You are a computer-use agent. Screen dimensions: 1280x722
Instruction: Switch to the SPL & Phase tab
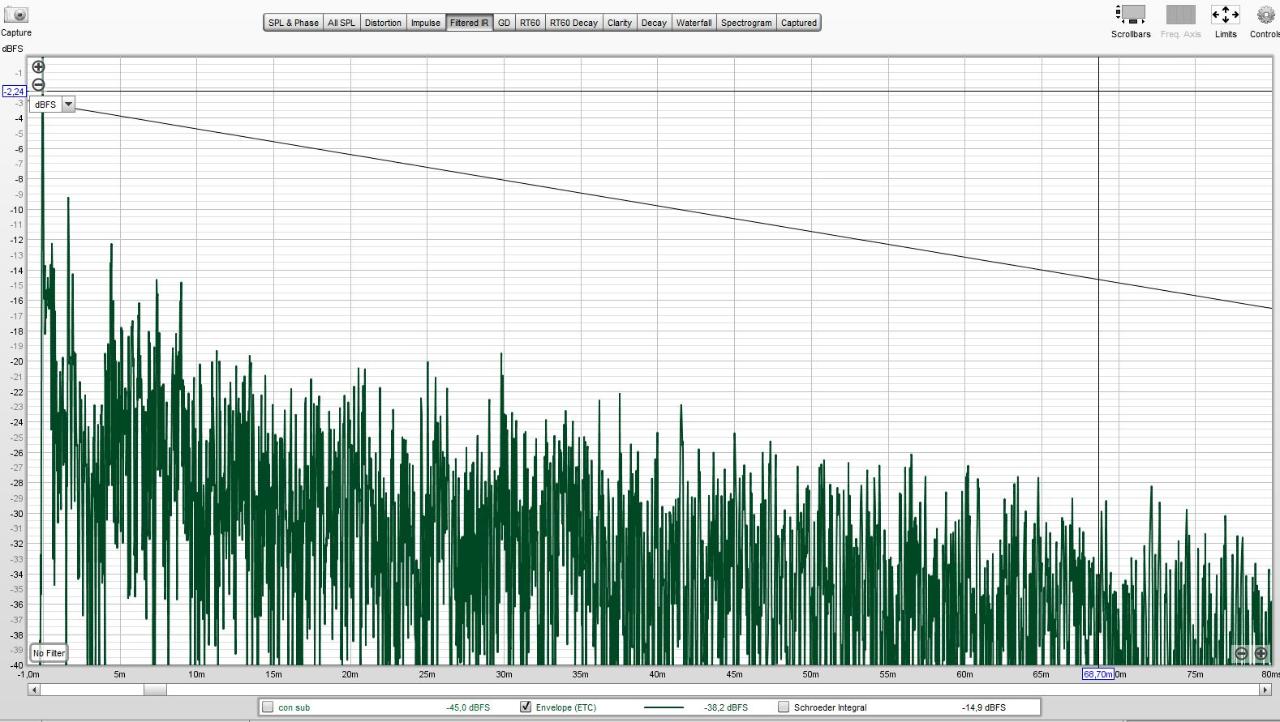(293, 23)
